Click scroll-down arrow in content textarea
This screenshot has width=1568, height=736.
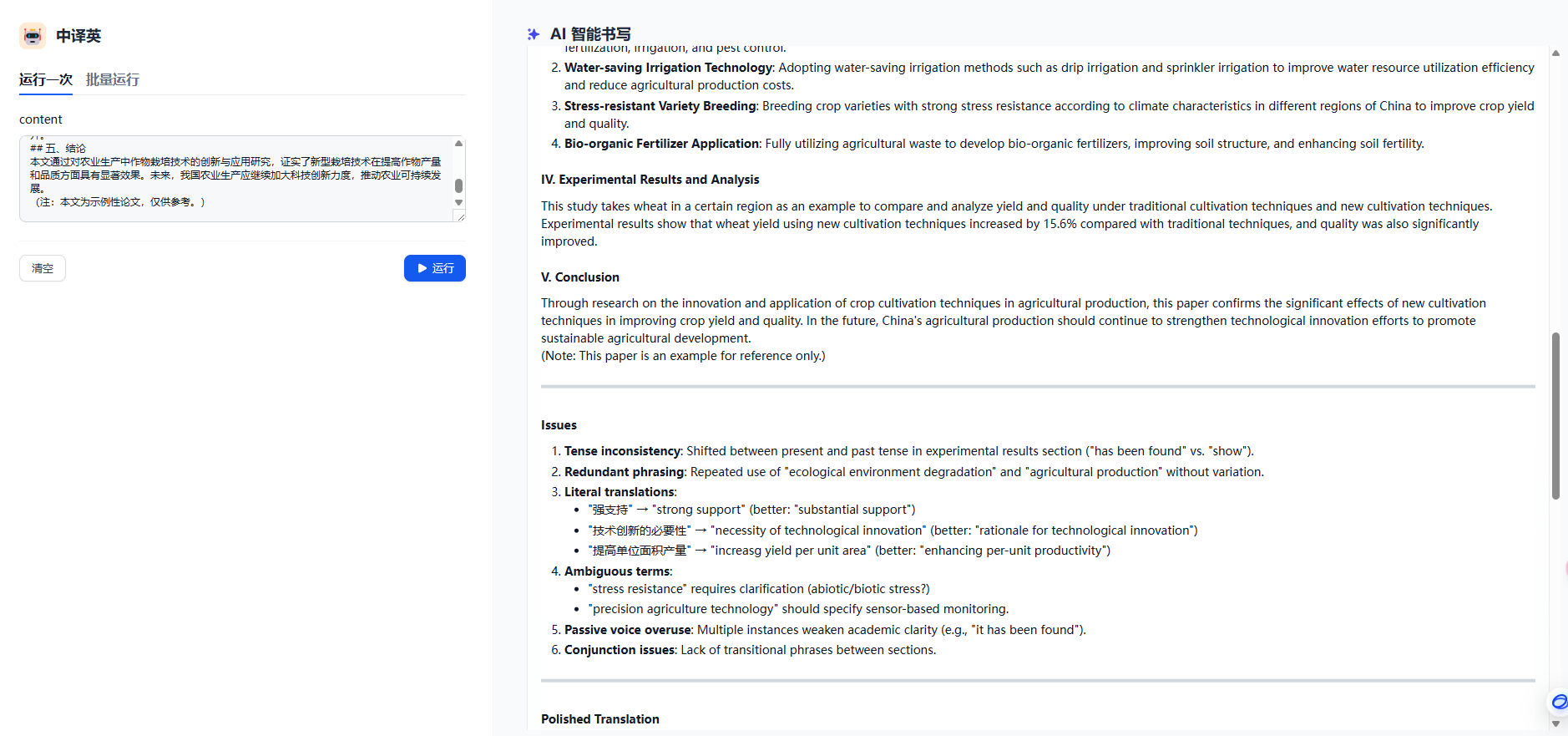(458, 203)
